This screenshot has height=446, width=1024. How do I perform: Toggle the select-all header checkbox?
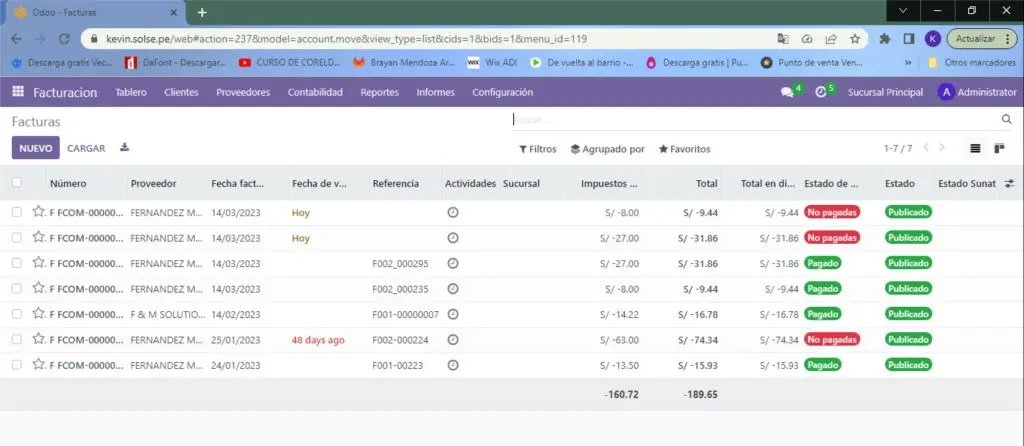(x=17, y=183)
